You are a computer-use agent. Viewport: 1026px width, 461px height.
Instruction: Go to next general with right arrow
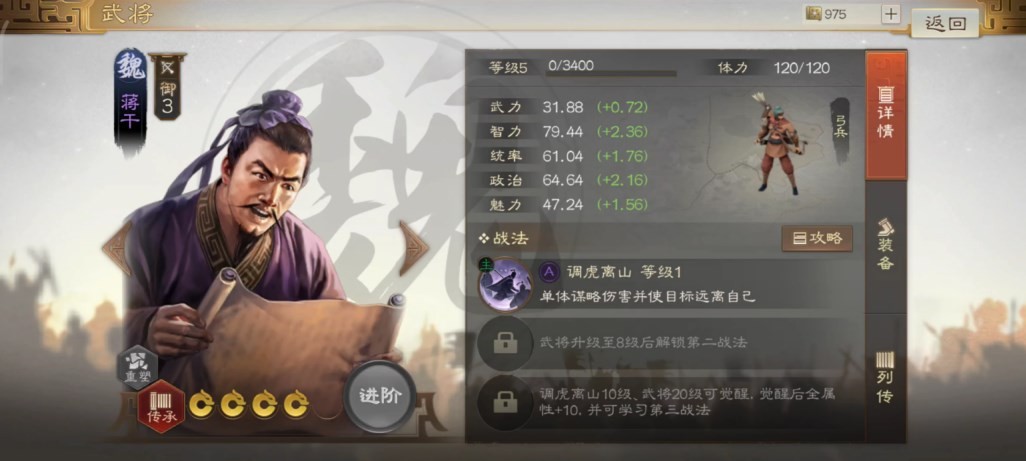coord(414,248)
